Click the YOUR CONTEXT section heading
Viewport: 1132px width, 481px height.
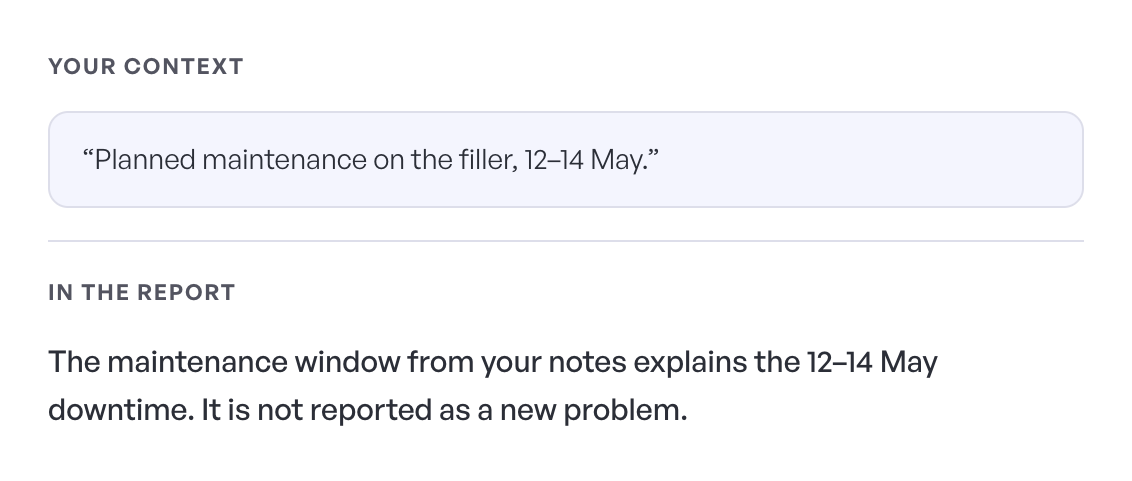[x=146, y=66]
